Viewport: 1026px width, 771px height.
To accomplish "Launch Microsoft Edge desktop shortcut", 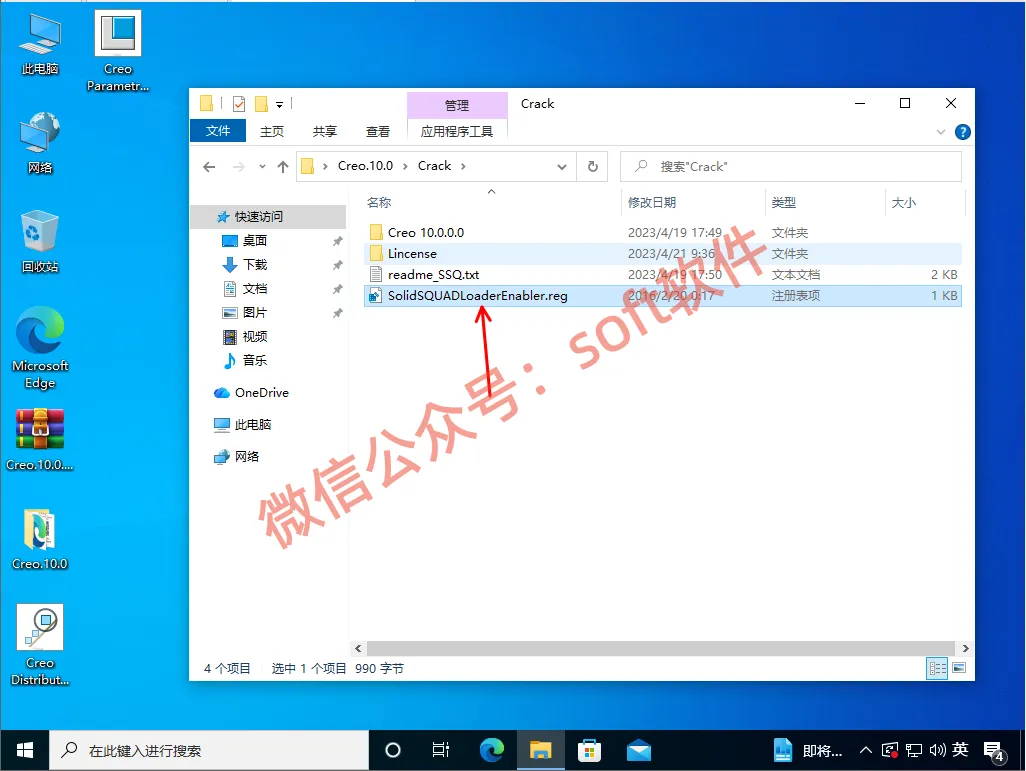I will click(x=40, y=348).
